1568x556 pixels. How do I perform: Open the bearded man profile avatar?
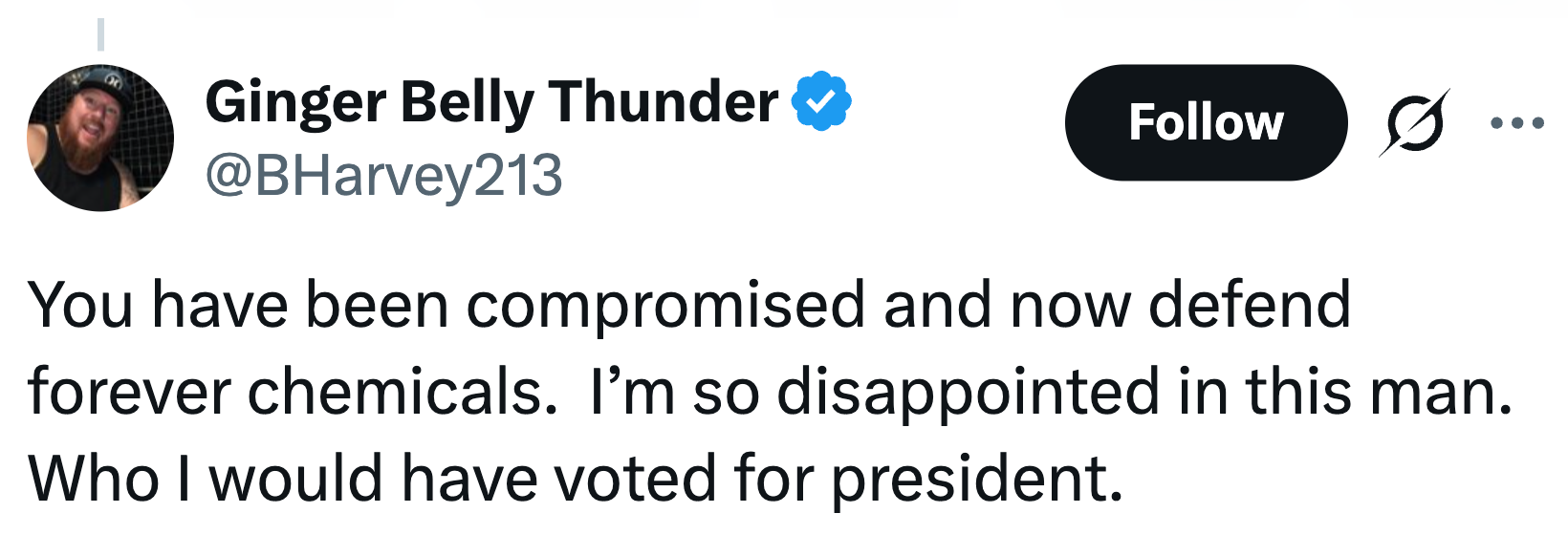tap(100, 138)
